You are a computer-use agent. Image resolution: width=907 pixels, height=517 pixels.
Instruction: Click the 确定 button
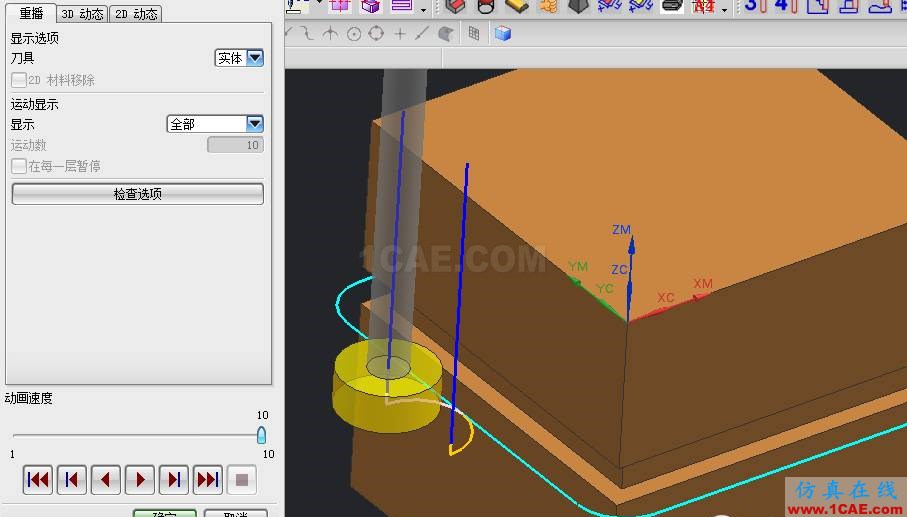165,513
